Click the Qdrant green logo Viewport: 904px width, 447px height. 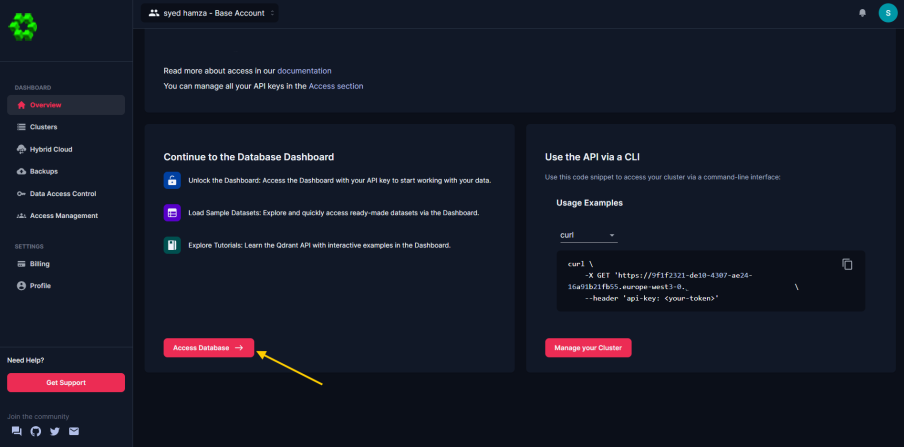pos(22,27)
